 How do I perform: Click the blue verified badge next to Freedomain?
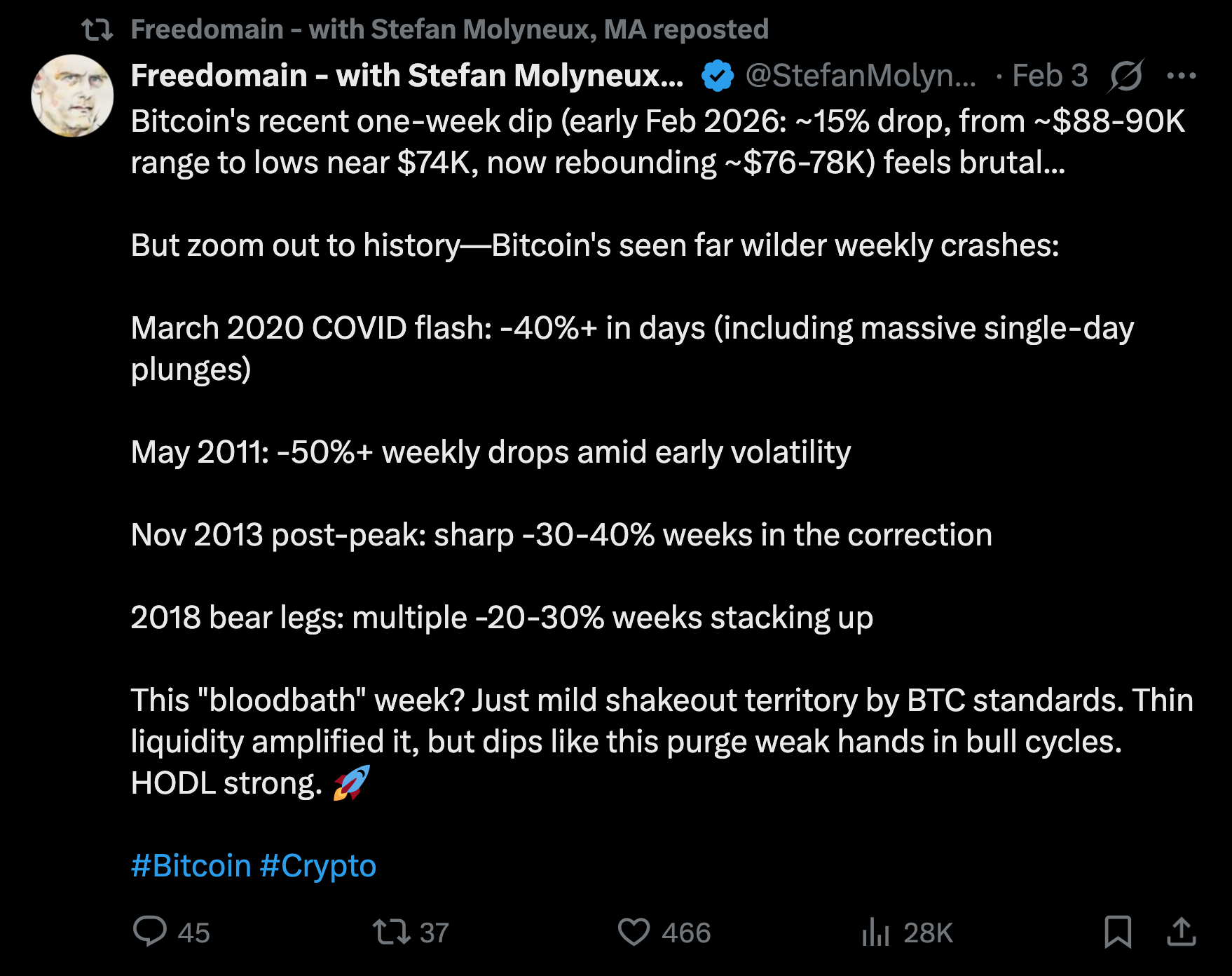click(716, 75)
